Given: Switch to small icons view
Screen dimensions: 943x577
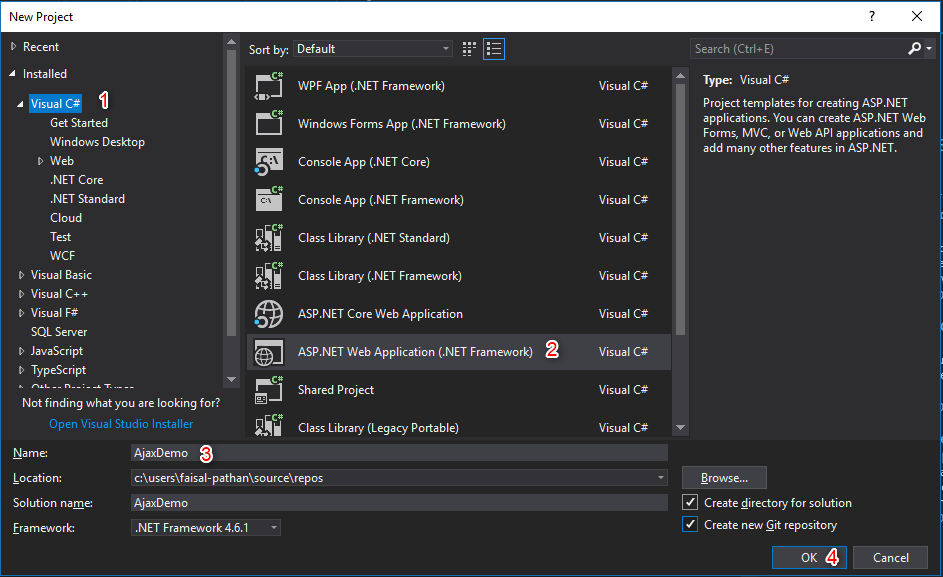Looking at the screenshot, I should [471, 49].
